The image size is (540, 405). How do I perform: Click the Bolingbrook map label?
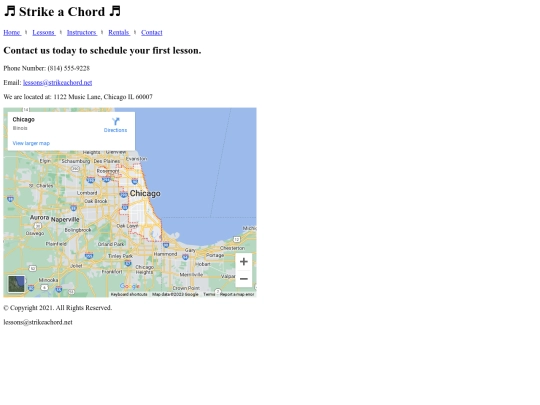click(x=78, y=230)
